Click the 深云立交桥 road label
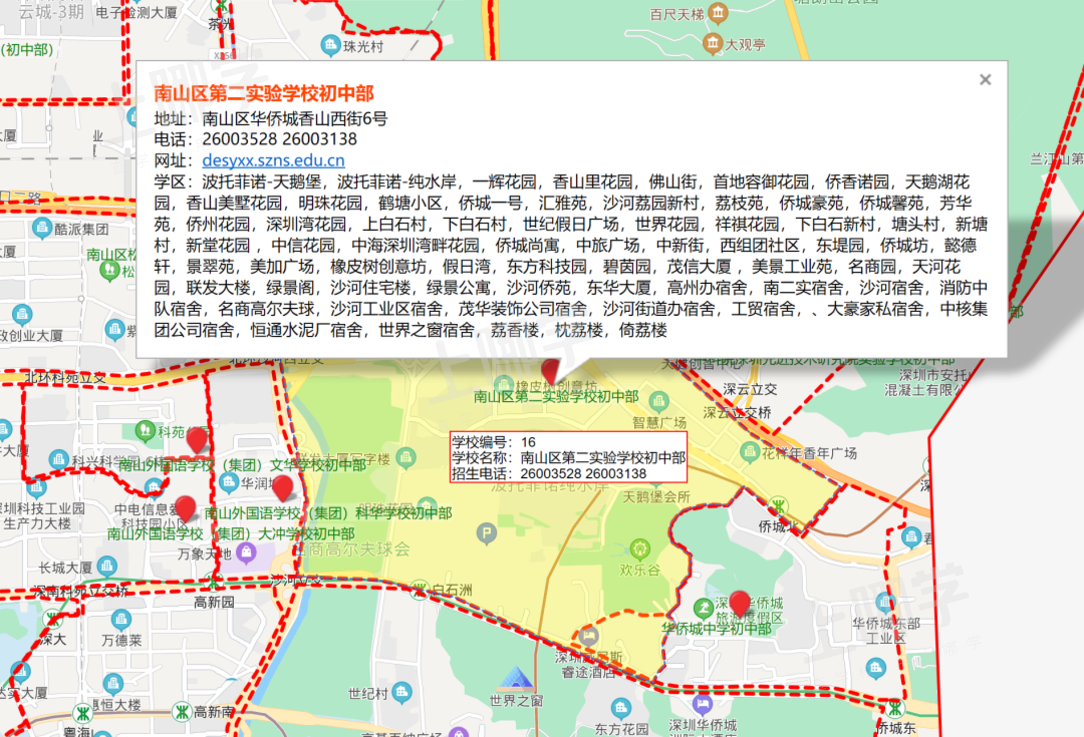The height and width of the screenshot is (737, 1084). click(737, 413)
